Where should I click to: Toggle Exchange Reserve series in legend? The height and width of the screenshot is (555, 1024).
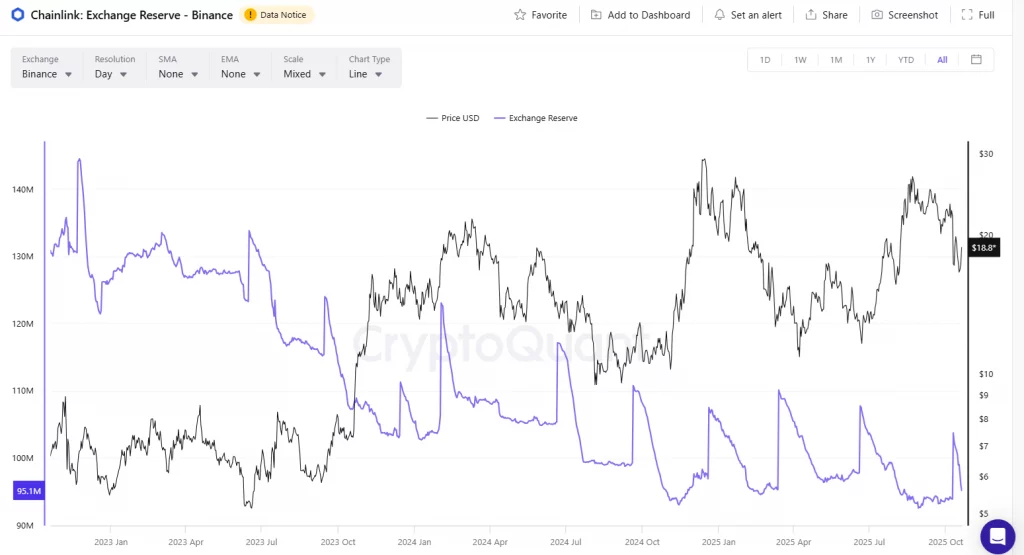pyautogui.click(x=536, y=118)
